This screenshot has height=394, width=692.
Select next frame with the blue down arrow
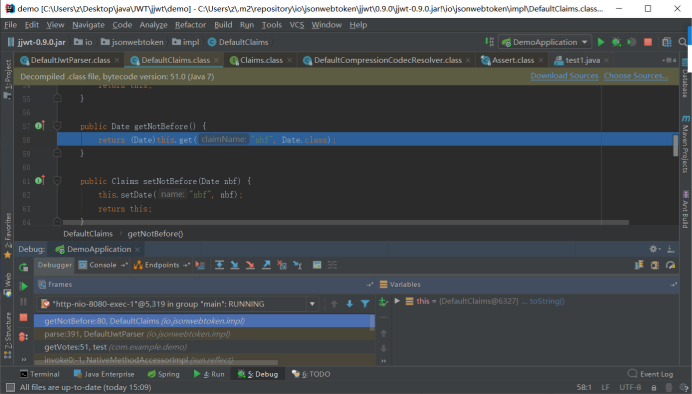(x=350, y=304)
